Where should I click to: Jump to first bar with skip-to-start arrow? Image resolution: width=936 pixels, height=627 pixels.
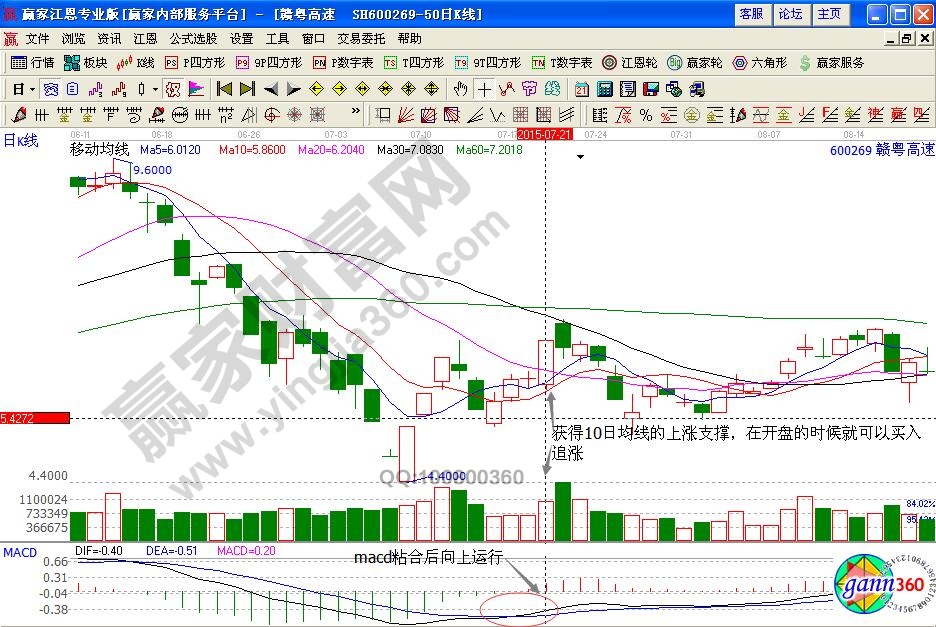coord(224,88)
